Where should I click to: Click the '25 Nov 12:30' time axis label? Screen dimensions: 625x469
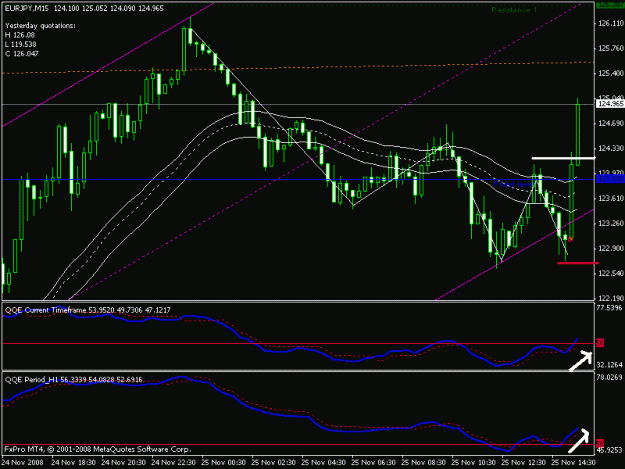(523, 463)
